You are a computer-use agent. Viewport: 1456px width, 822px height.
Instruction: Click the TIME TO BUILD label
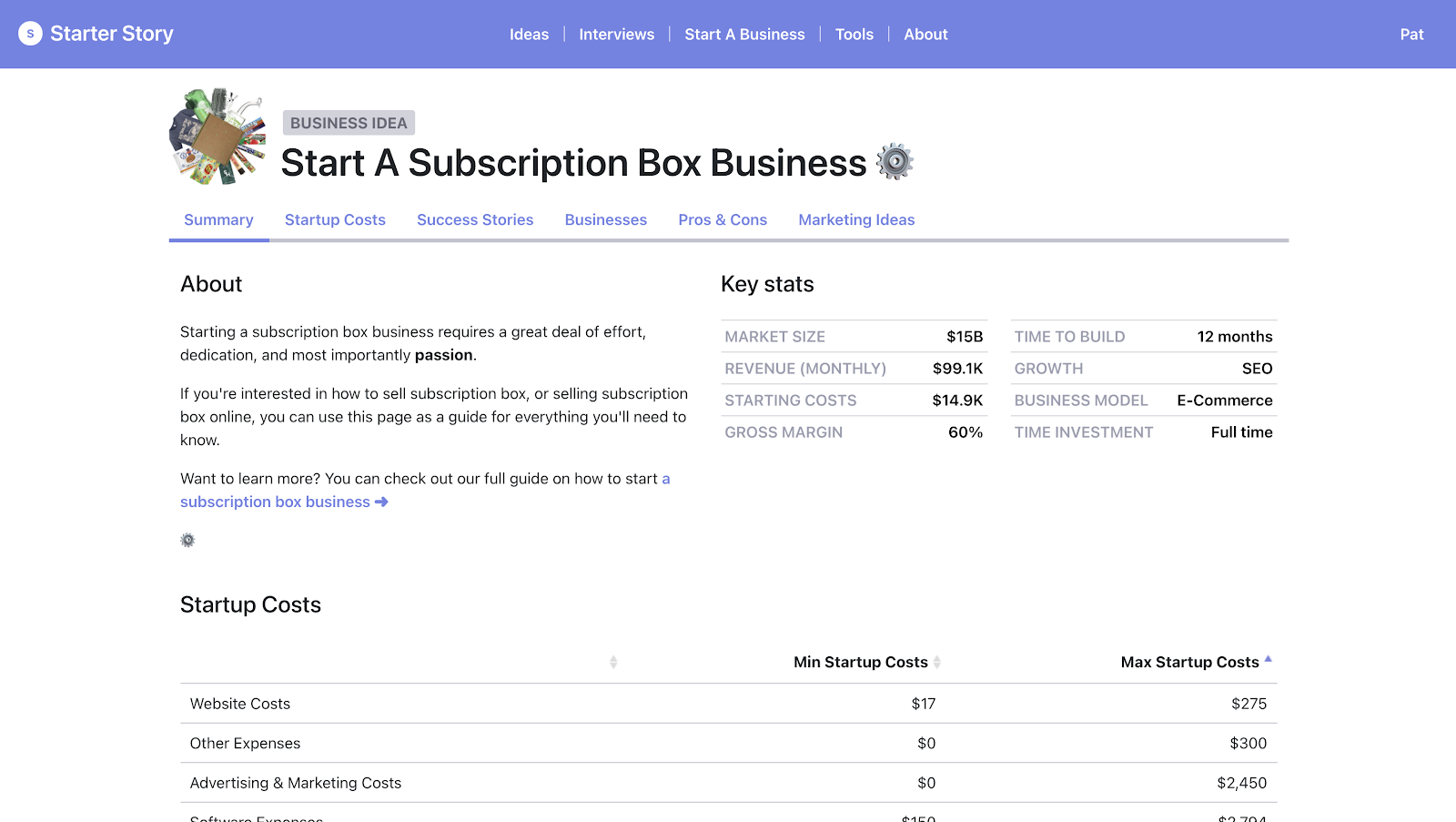coord(1069,336)
